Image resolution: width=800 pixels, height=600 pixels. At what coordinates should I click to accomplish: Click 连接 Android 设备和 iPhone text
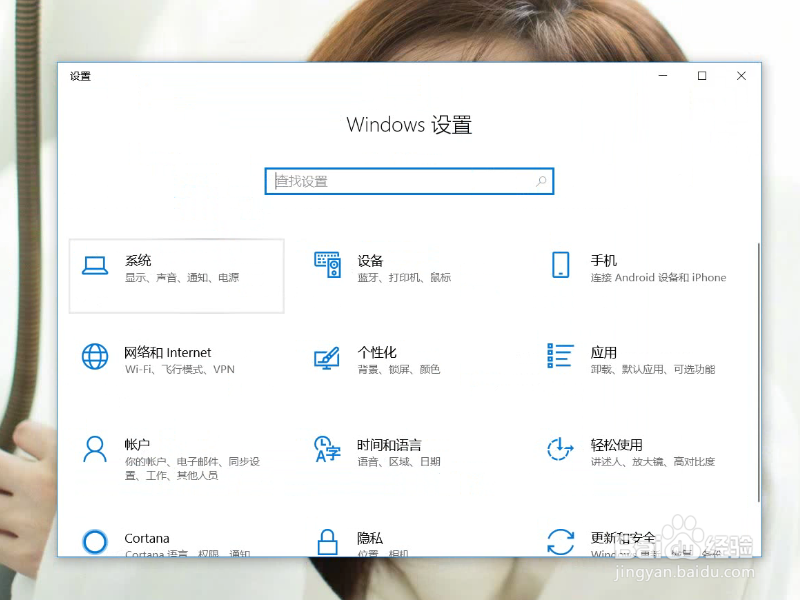click(658, 278)
